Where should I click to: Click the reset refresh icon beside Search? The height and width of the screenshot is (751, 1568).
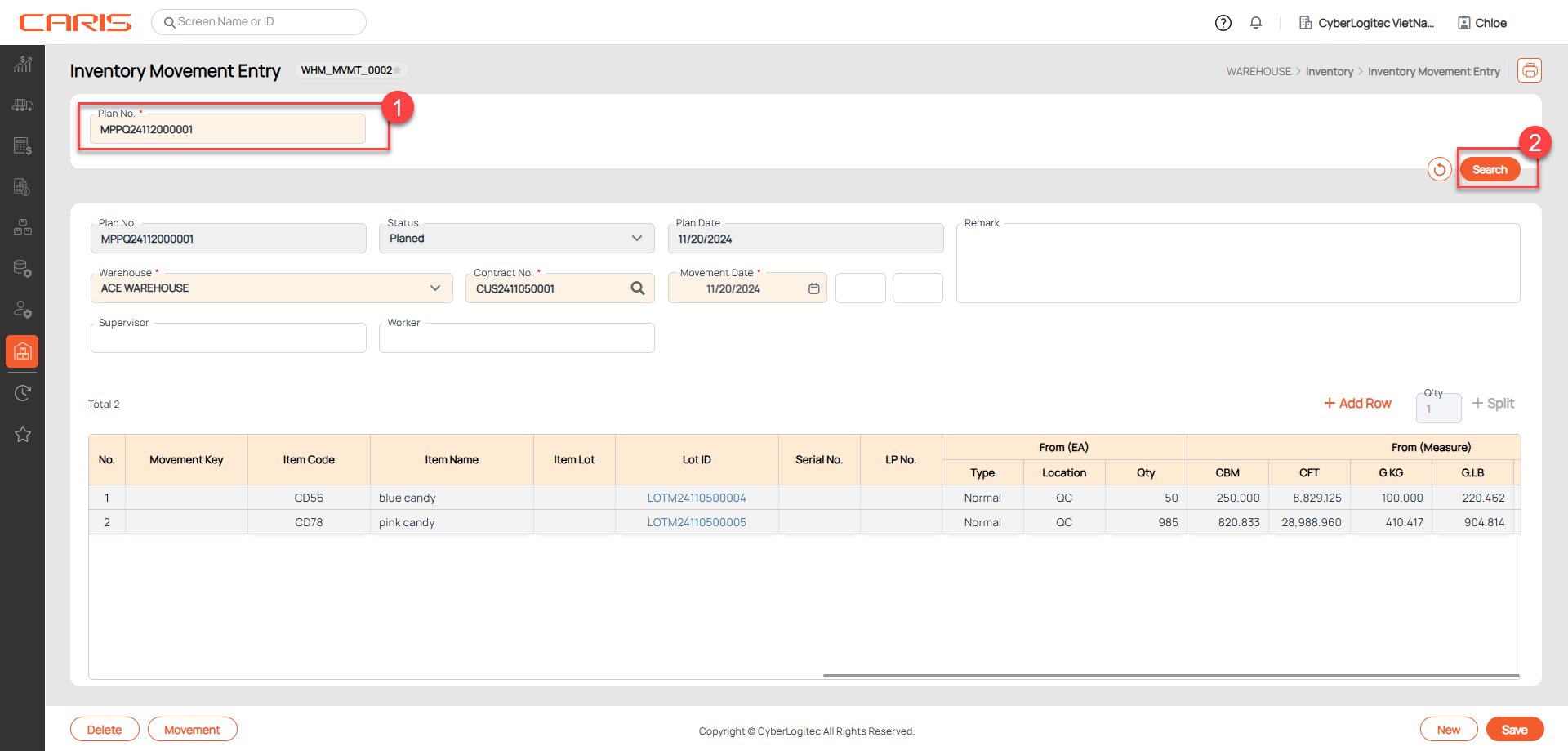pos(1439,170)
